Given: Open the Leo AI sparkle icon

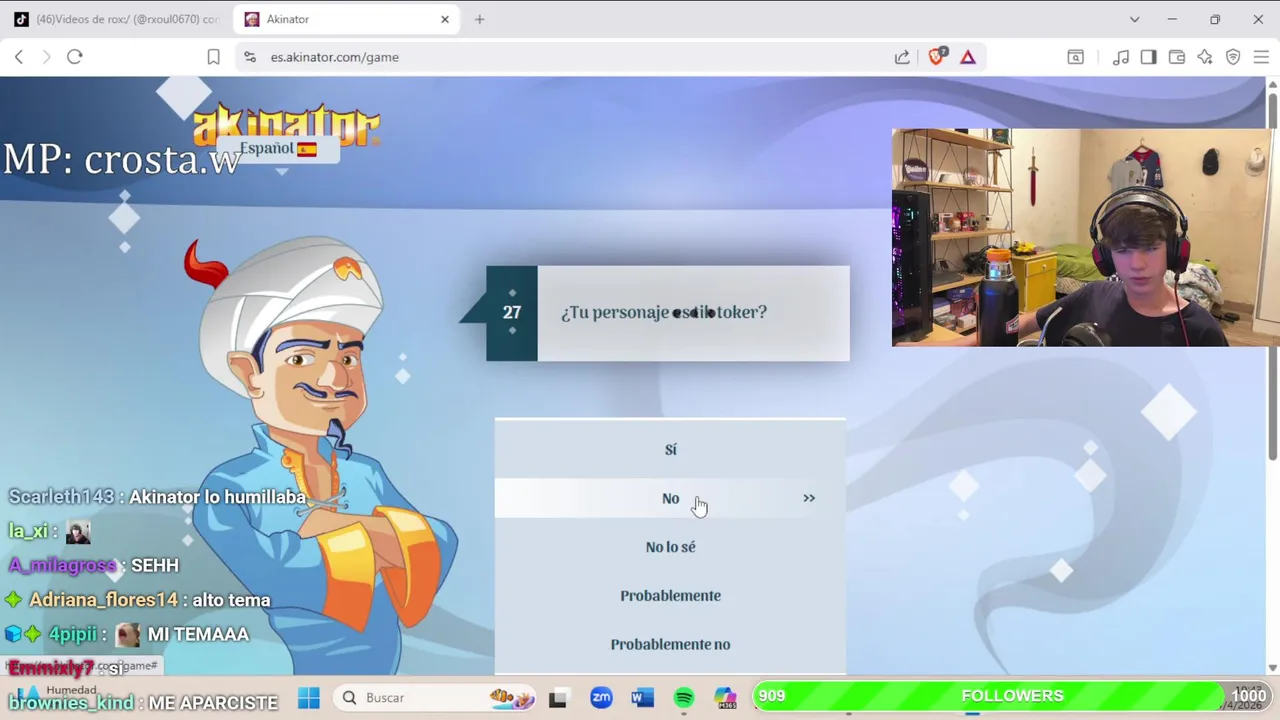Looking at the screenshot, I should pyautogui.click(x=1205, y=57).
